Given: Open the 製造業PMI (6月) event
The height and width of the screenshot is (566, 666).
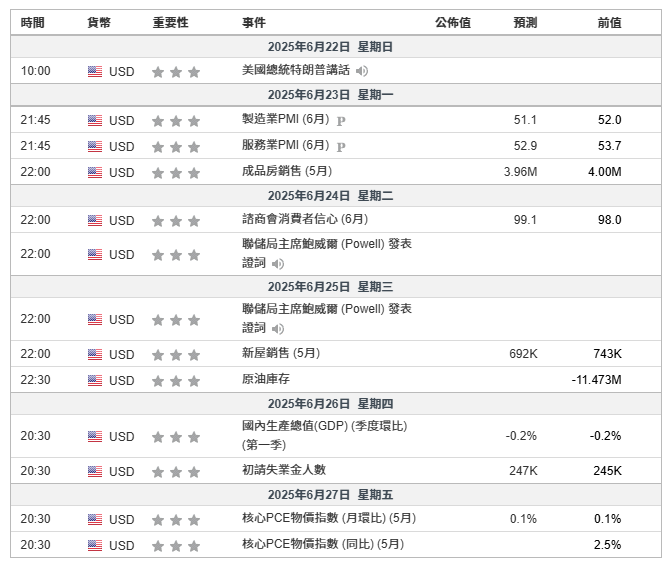Looking at the screenshot, I should [285, 119].
